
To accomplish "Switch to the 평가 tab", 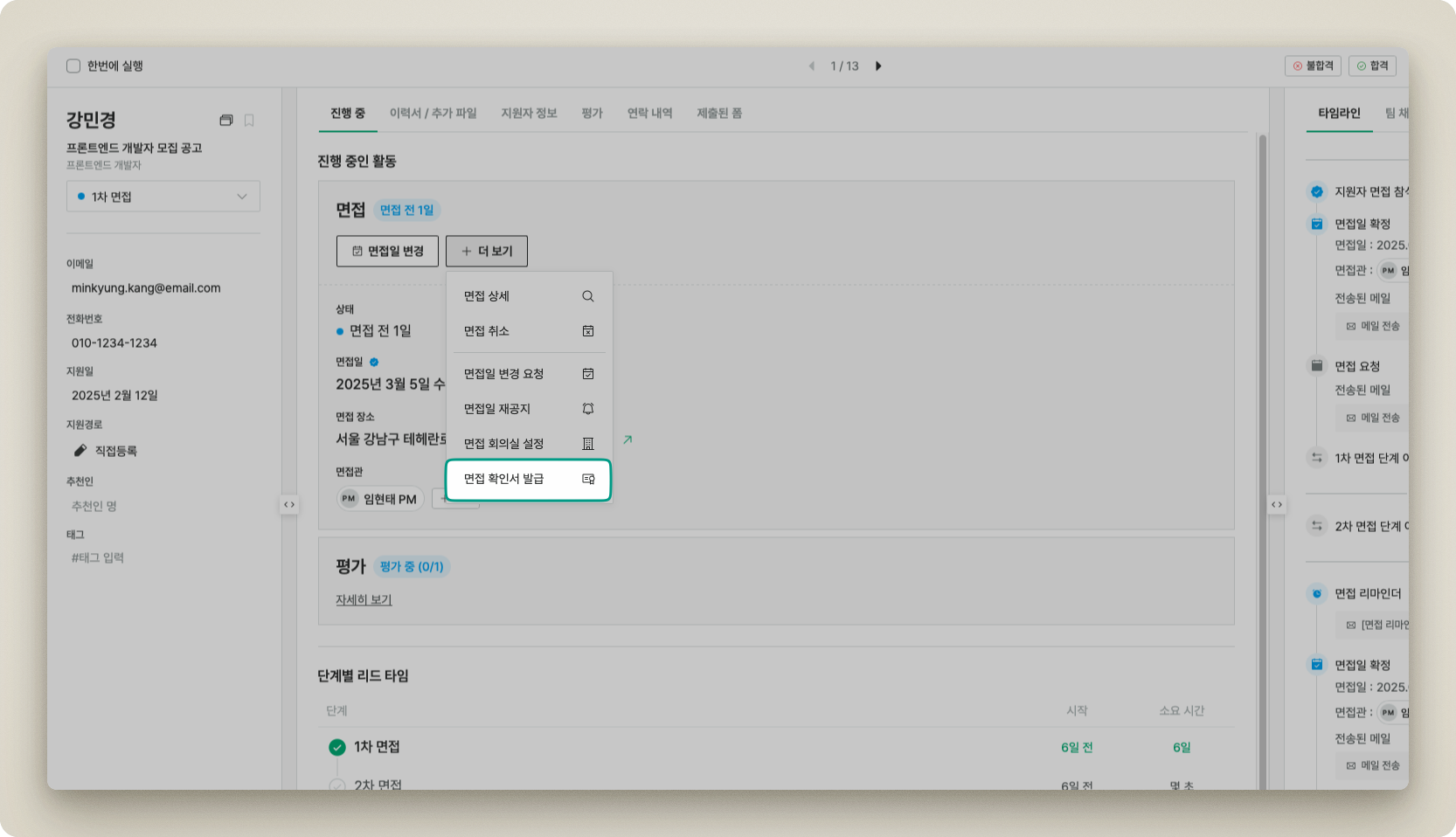I will (x=592, y=112).
